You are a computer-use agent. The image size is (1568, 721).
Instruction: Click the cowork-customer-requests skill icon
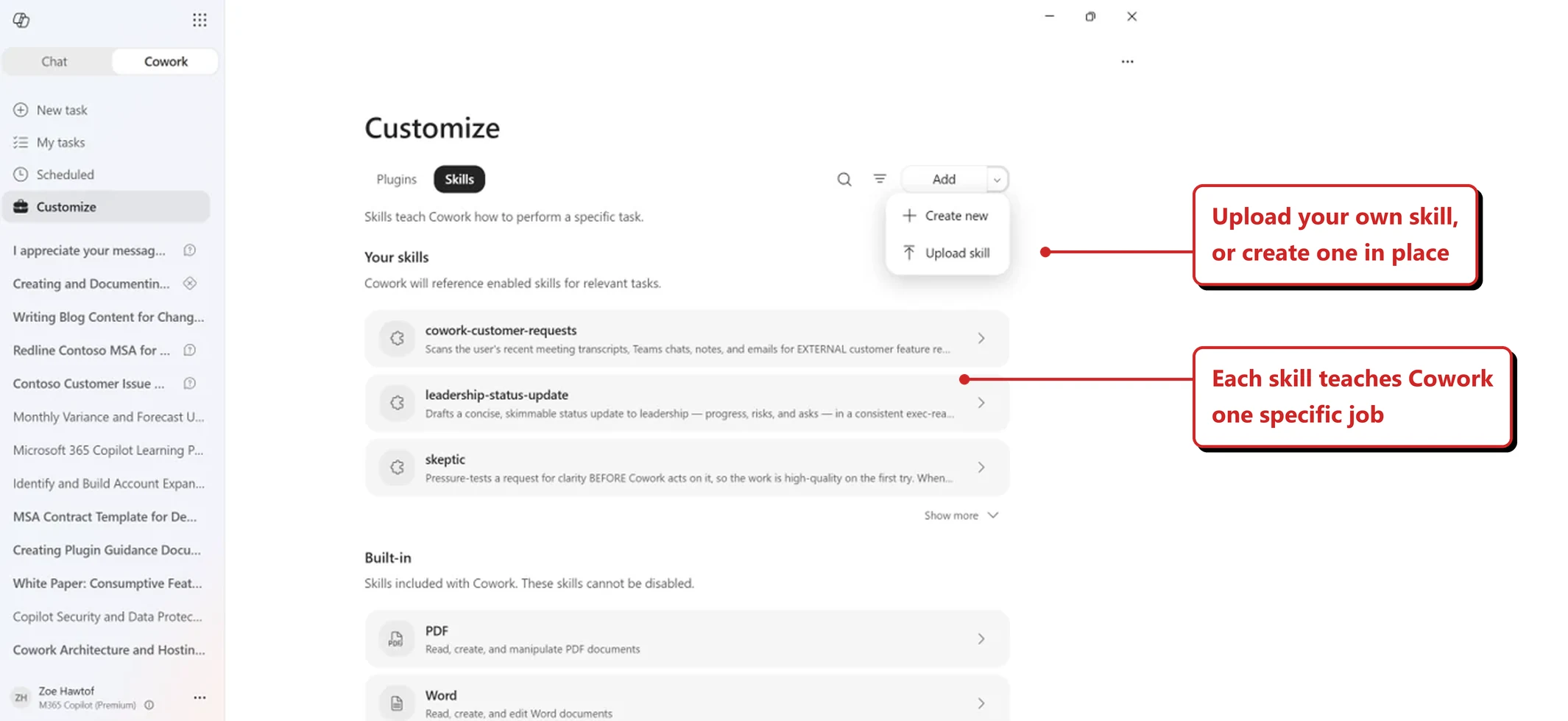[x=397, y=338]
